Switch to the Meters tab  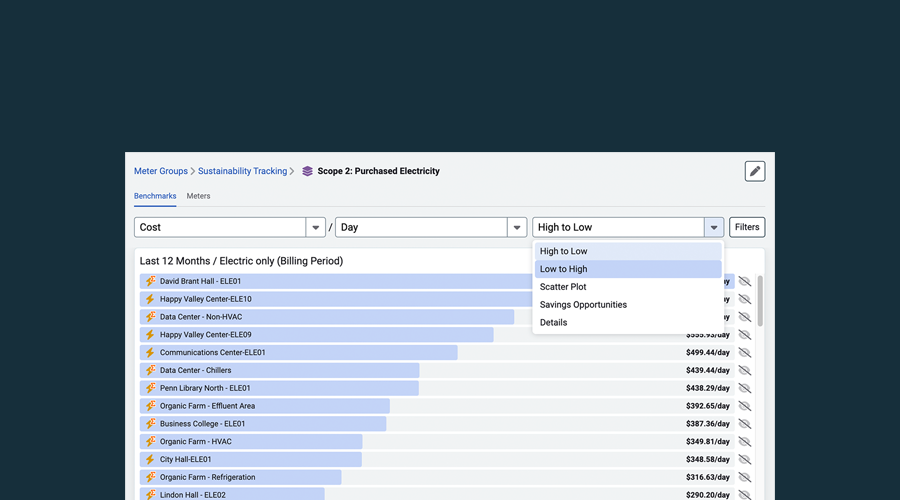click(x=198, y=196)
